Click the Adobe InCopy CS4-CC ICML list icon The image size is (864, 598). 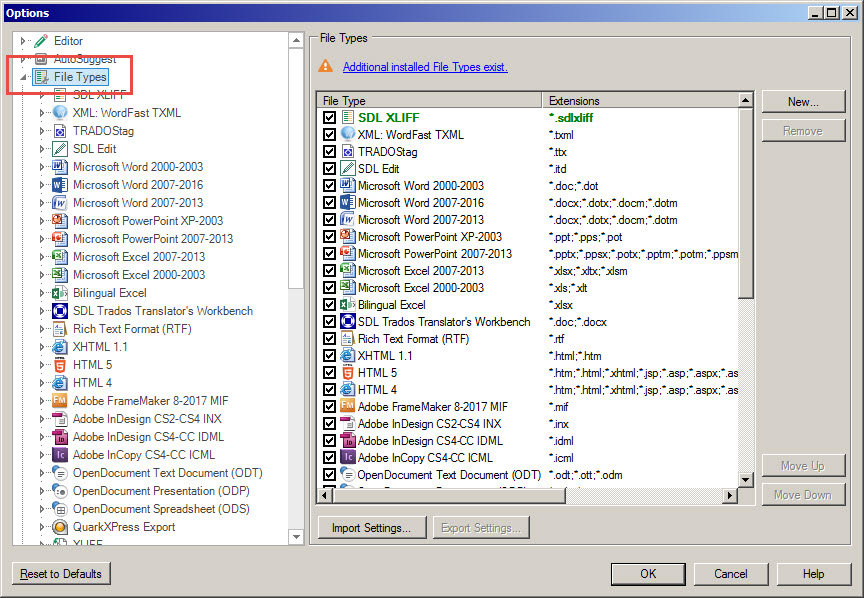tap(348, 458)
